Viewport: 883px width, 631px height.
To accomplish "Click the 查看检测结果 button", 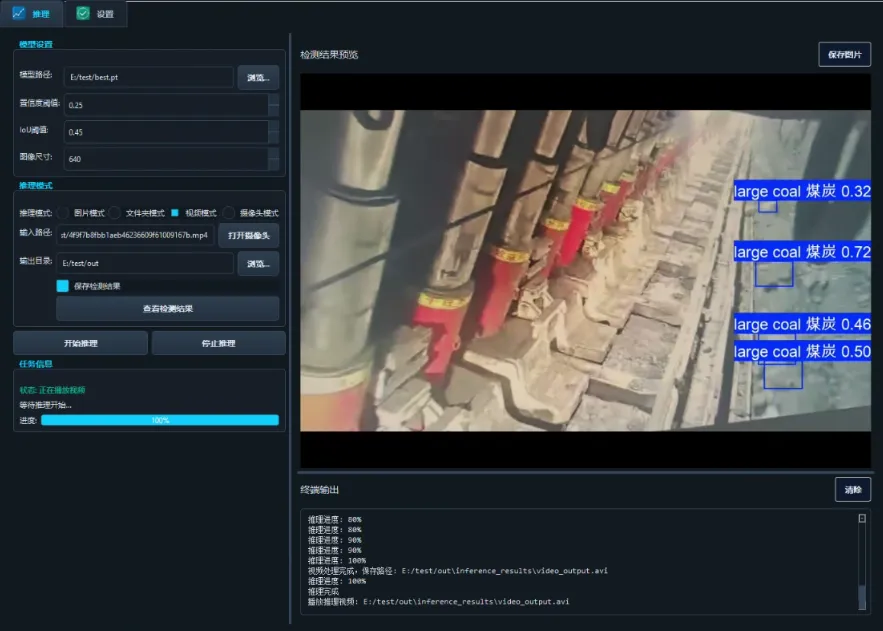I will [x=167, y=308].
